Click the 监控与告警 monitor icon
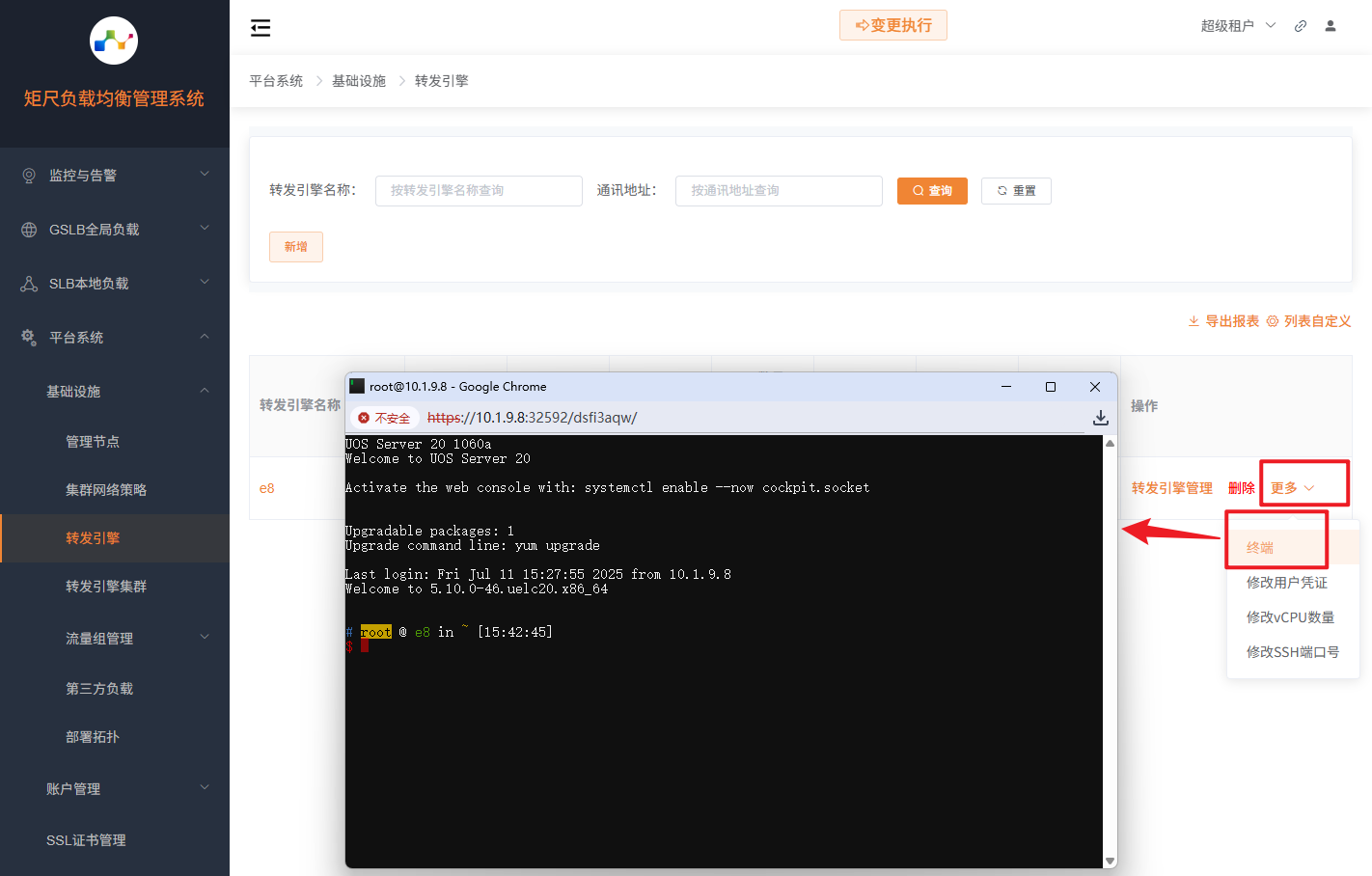This screenshot has height=876, width=1372. 29,175
